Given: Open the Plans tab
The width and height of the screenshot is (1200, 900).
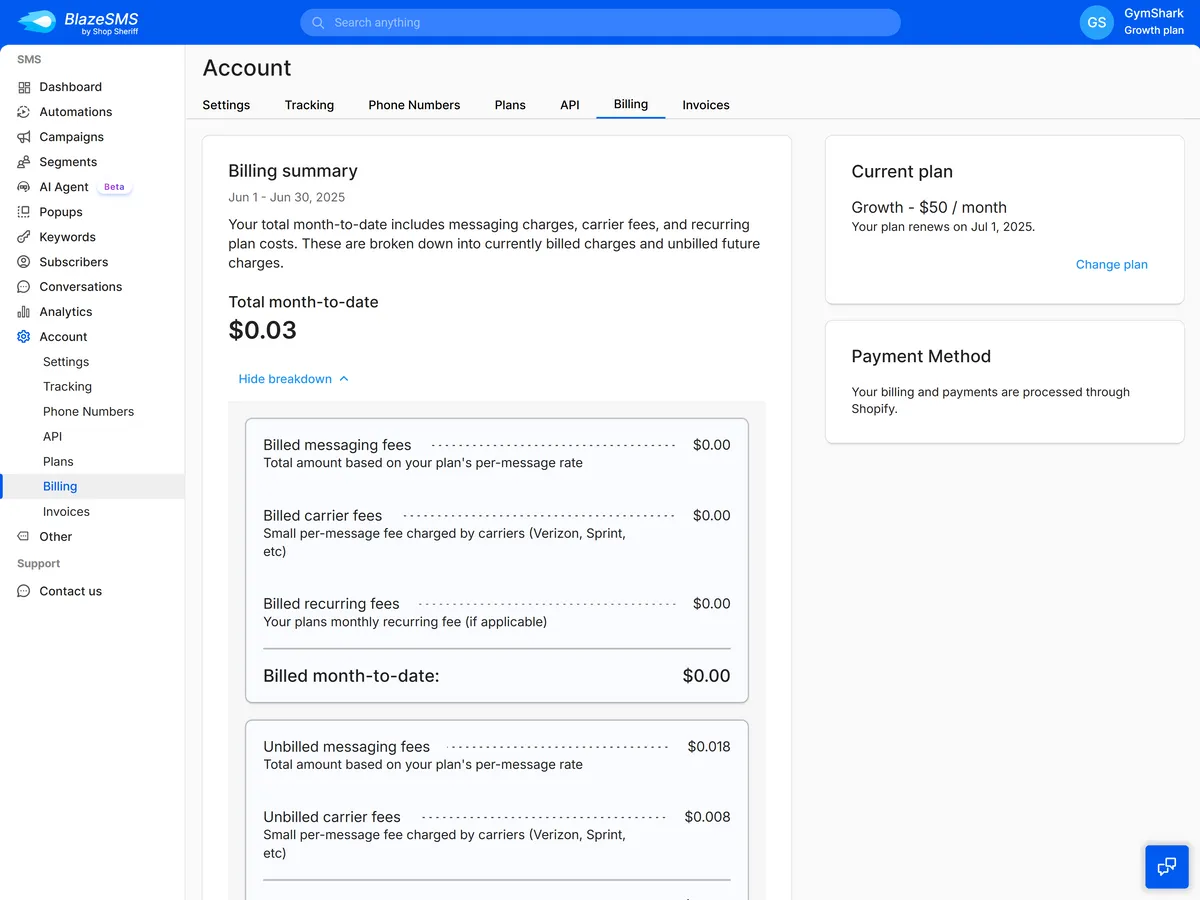Looking at the screenshot, I should point(510,104).
